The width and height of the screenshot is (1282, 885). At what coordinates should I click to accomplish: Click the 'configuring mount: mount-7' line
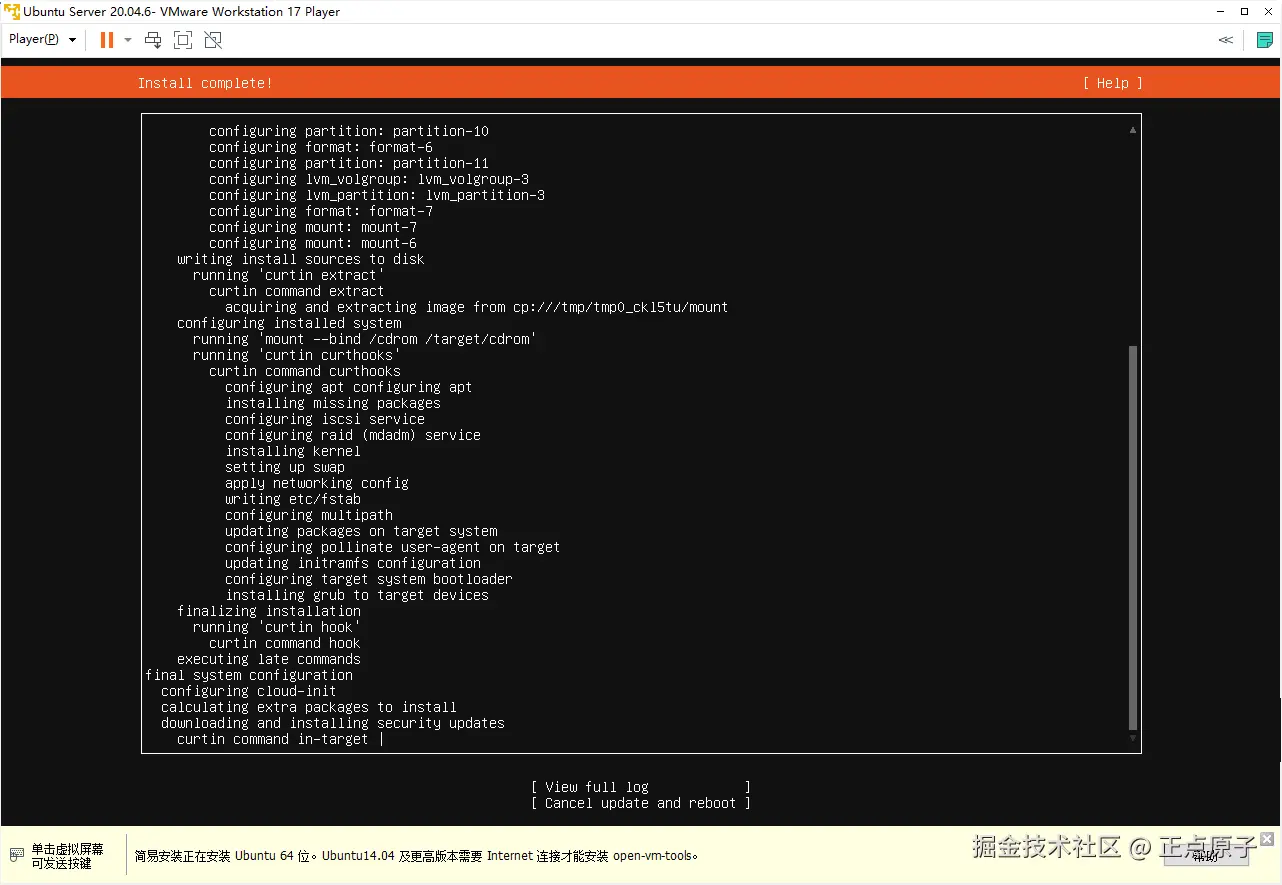313,227
